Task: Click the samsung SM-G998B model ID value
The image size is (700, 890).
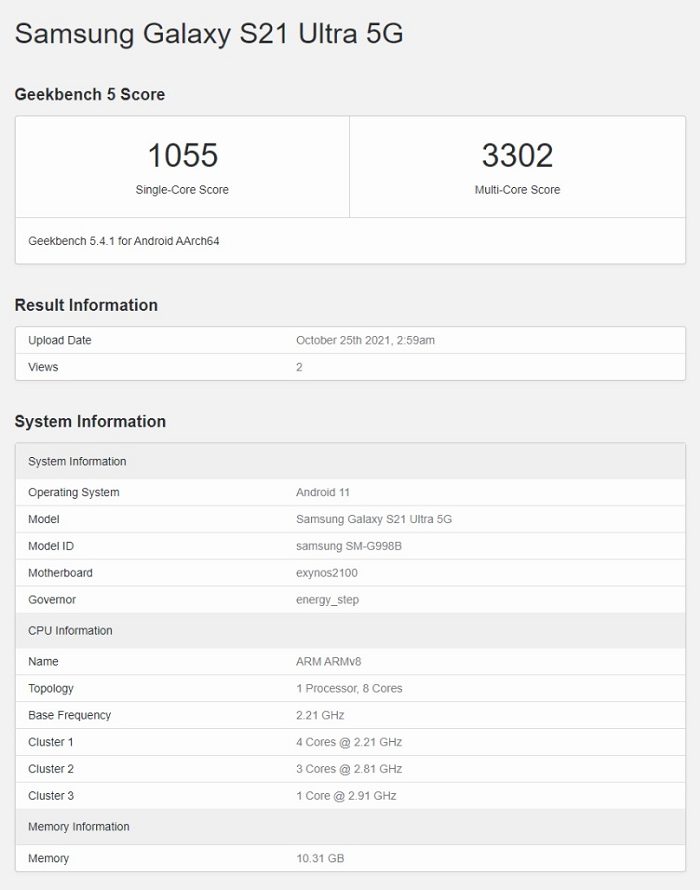Action: tap(349, 546)
